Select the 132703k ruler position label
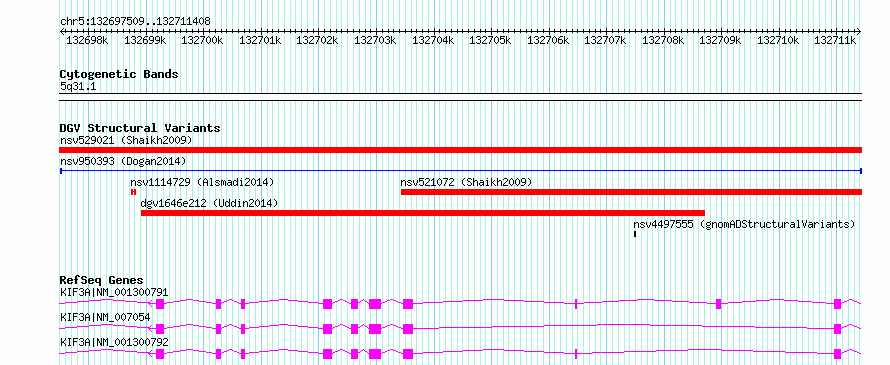 point(375,40)
